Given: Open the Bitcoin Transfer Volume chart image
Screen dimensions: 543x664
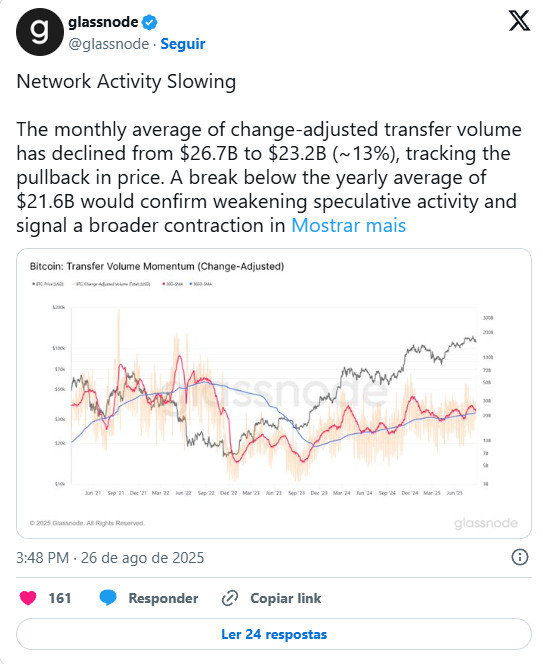Looking at the screenshot, I should point(274,393).
